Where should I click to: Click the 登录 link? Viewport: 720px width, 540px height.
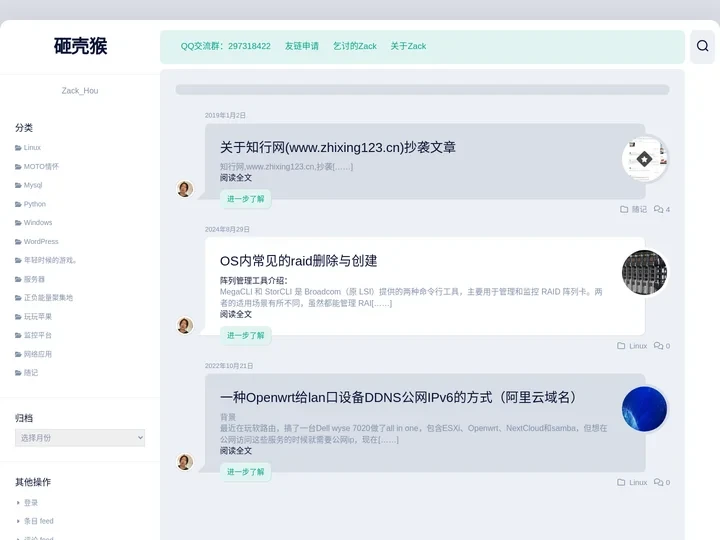[31, 502]
